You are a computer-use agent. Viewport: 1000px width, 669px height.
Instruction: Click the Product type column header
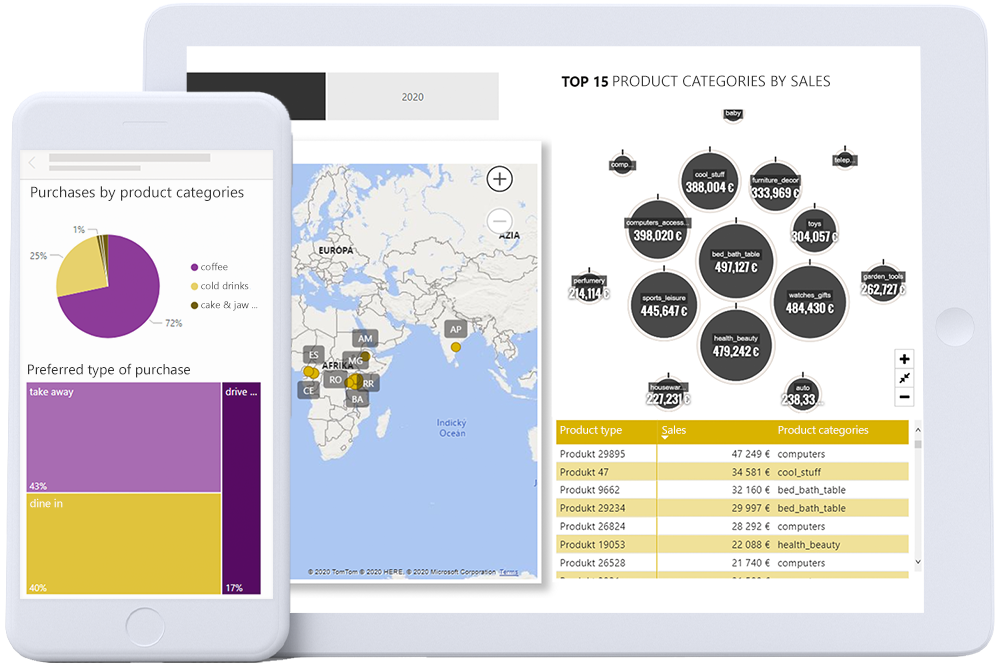point(591,430)
